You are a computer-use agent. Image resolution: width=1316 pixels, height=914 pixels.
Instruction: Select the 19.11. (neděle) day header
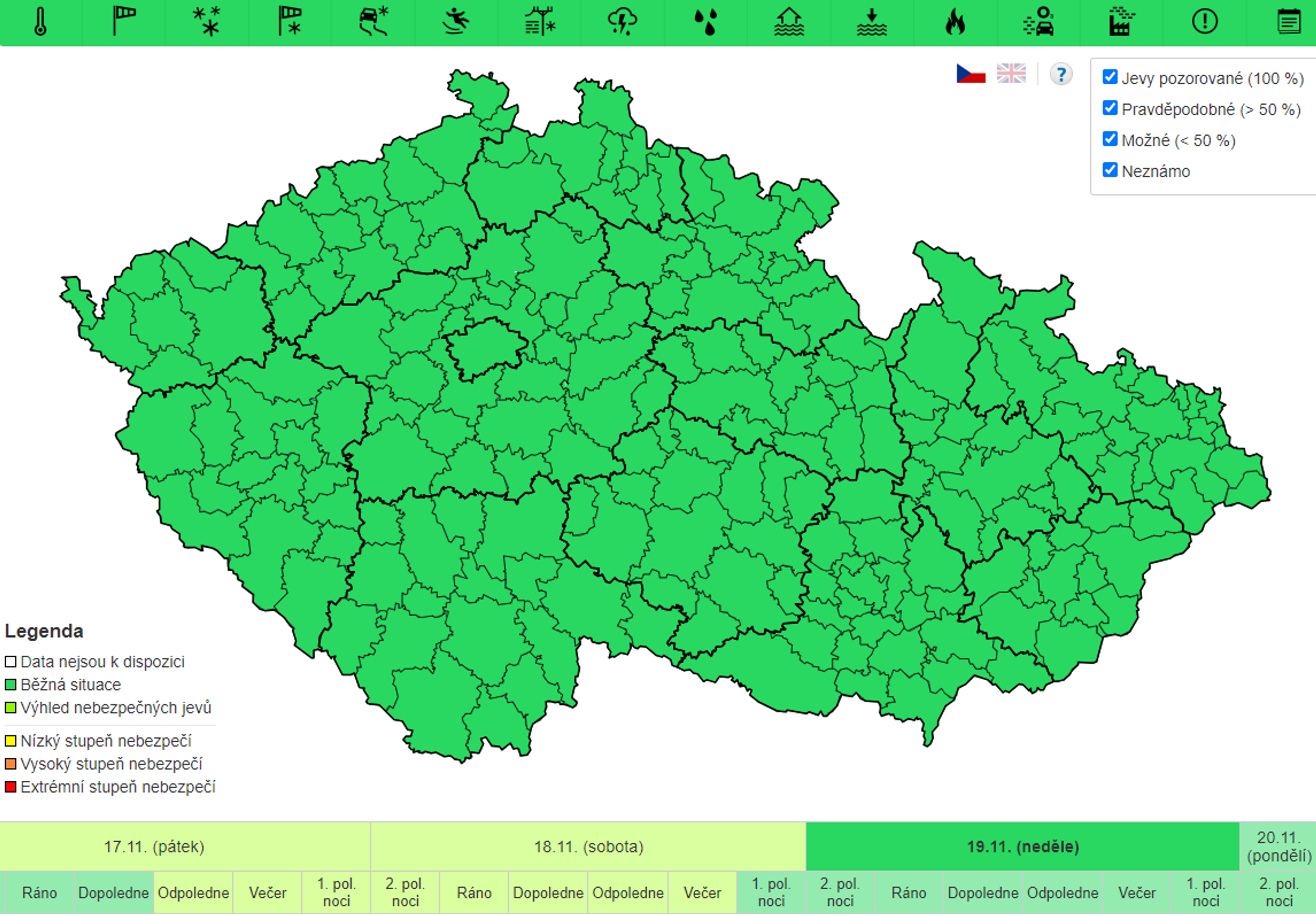[x=1023, y=846]
